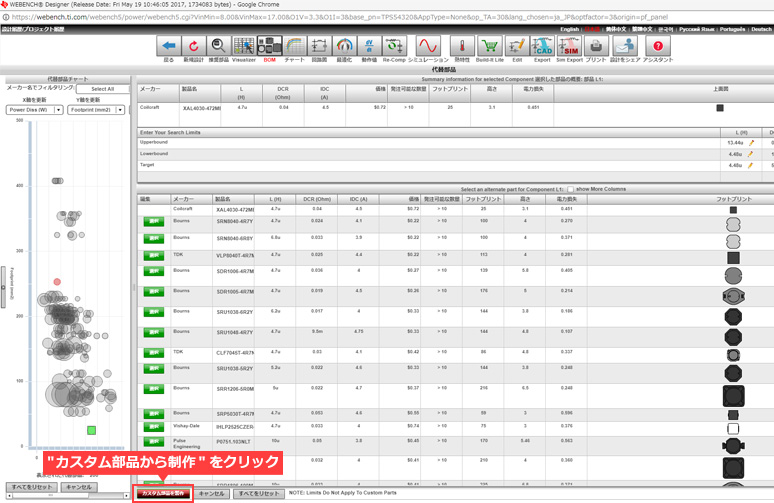The height and width of the screenshot is (503, 774).
Task: Click the カスタム部品を製作 button
Action: 163,493
